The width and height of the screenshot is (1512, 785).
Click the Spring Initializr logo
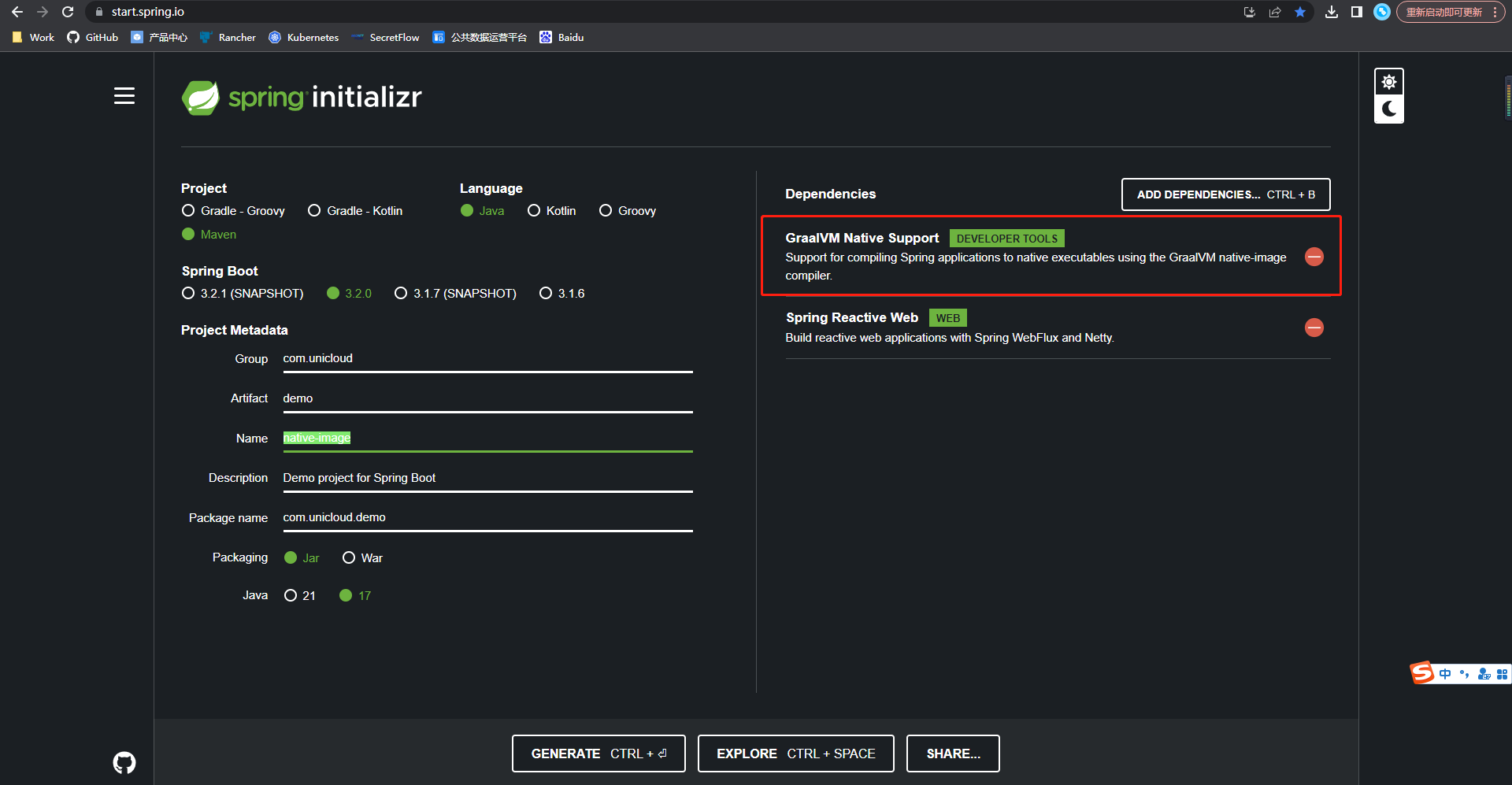click(x=302, y=98)
